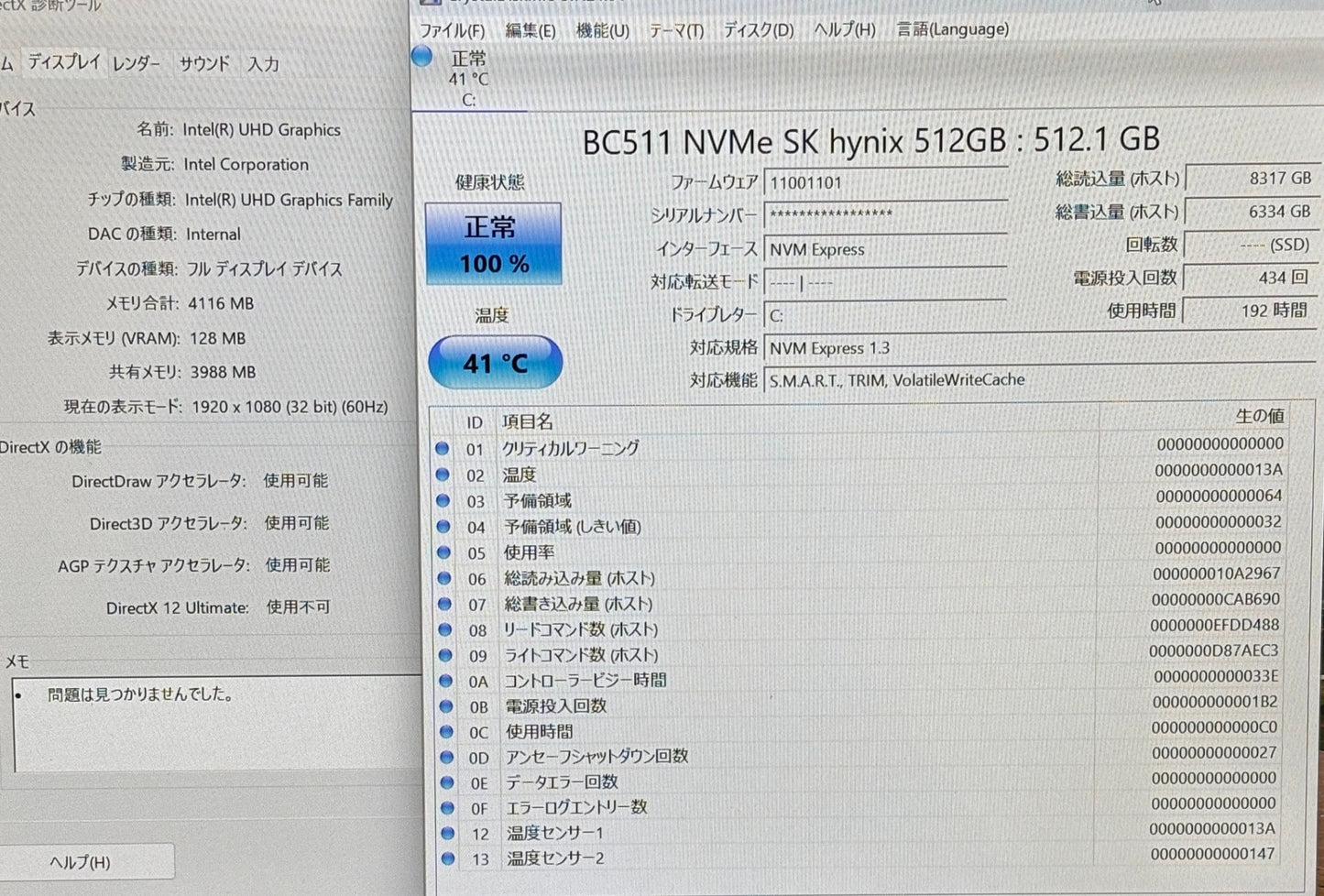Click status dot for アンセーフシャットダウン回数 row
The image size is (1324, 896).
pyautogui.click(x=446, y=757)
